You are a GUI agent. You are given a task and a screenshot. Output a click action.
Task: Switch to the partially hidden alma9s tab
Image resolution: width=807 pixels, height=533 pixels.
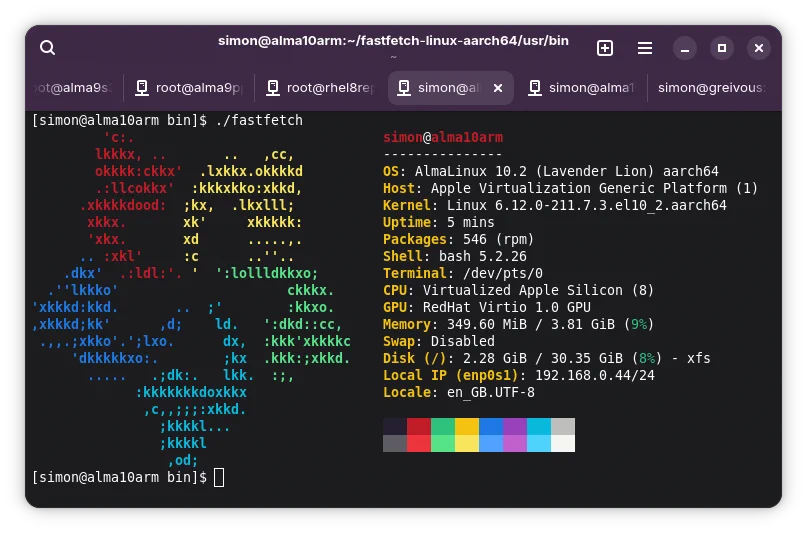[x=73, y=88]
